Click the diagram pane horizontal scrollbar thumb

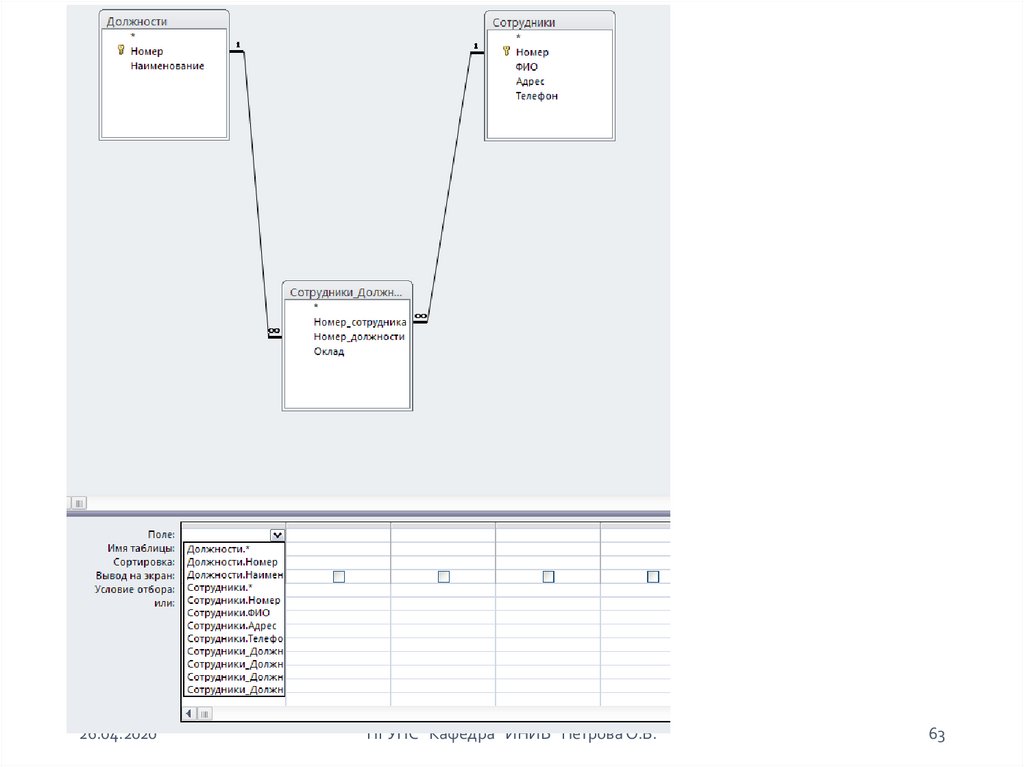tap(80, 503)
